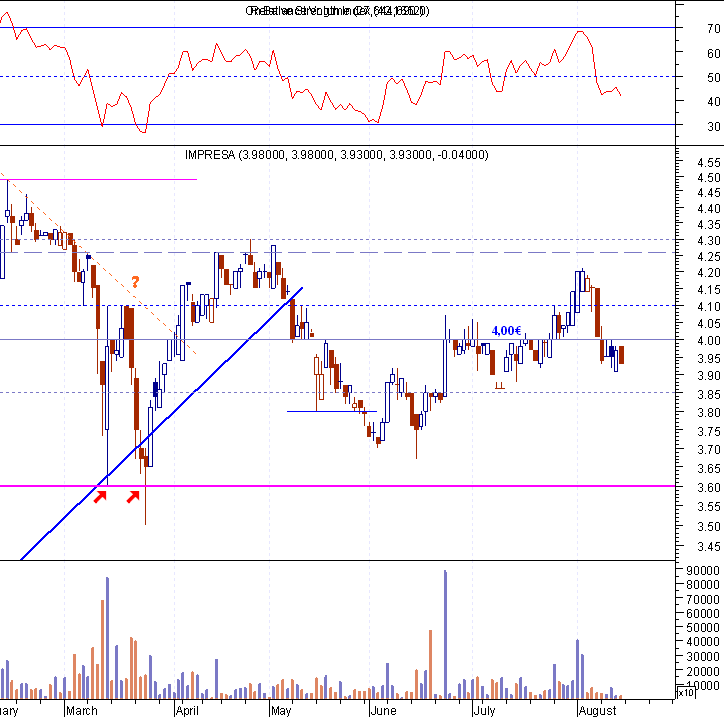Click the 3.45 price axis label

pos(709,547)
